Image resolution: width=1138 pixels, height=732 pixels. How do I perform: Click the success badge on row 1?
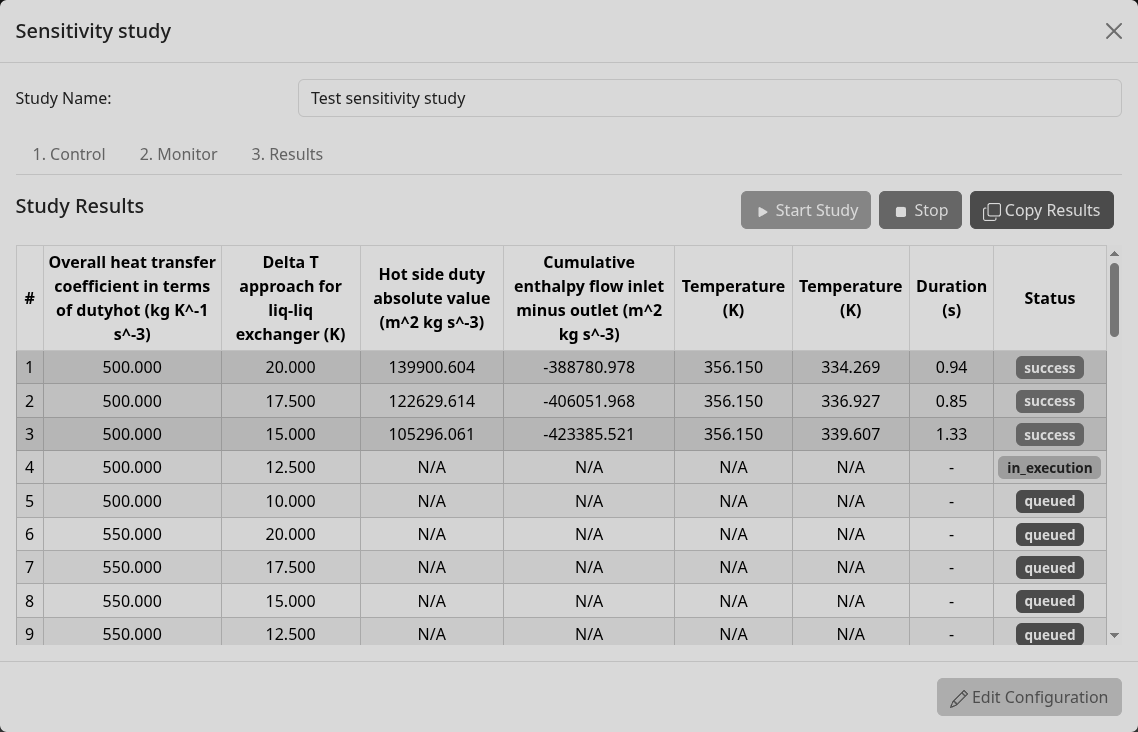point(1049,367)
